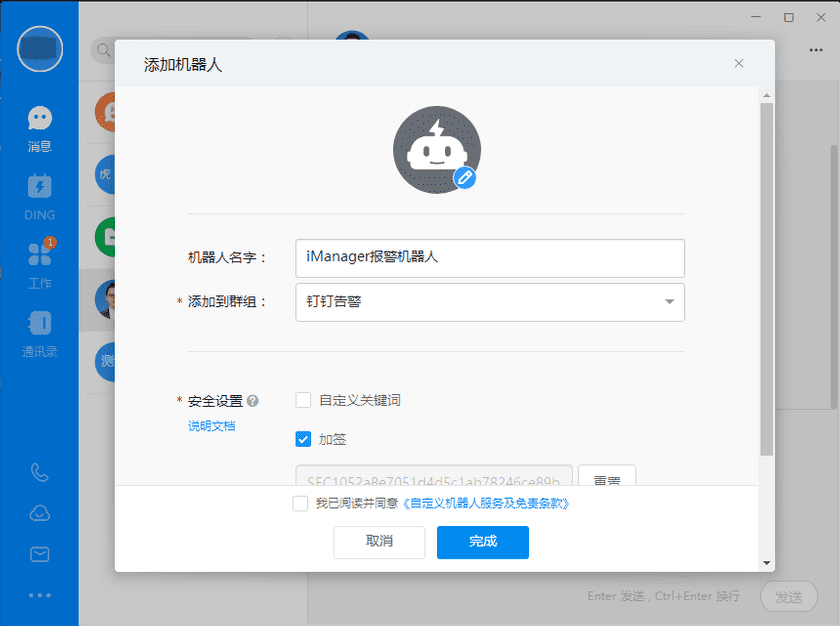Uncheck the 加签 checkbox

tap(303, 438)
